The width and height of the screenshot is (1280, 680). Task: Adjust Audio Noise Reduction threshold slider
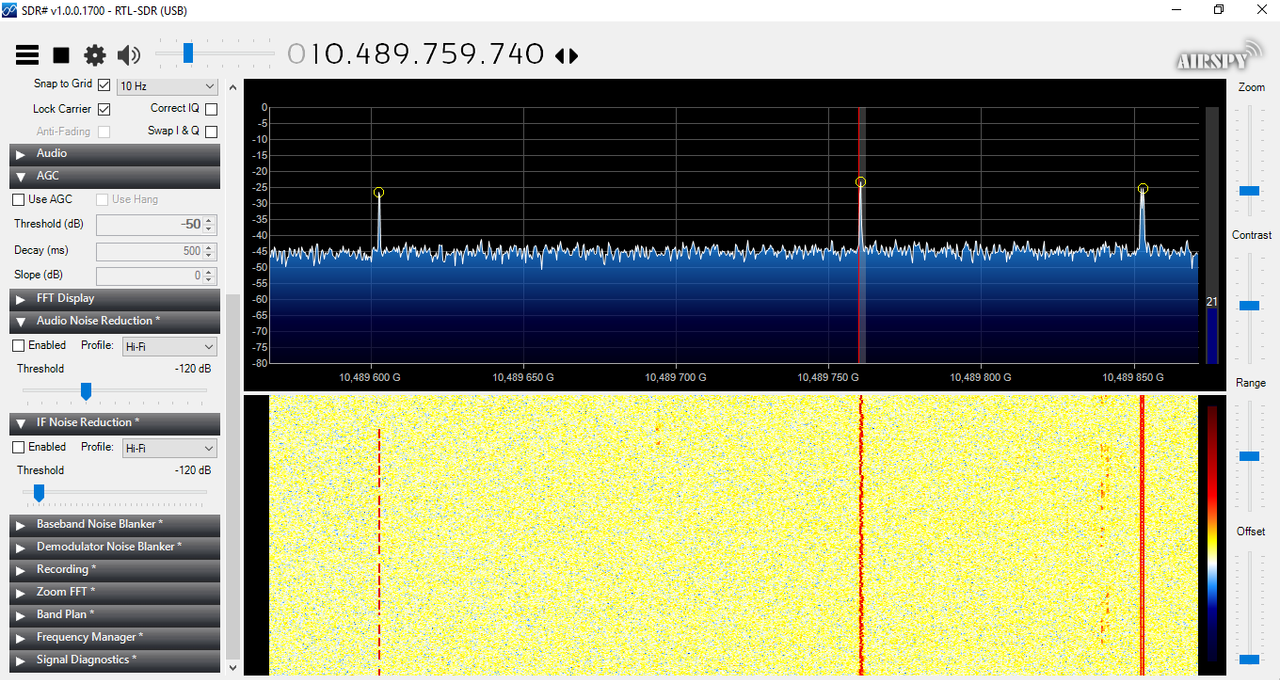[86, 391]
